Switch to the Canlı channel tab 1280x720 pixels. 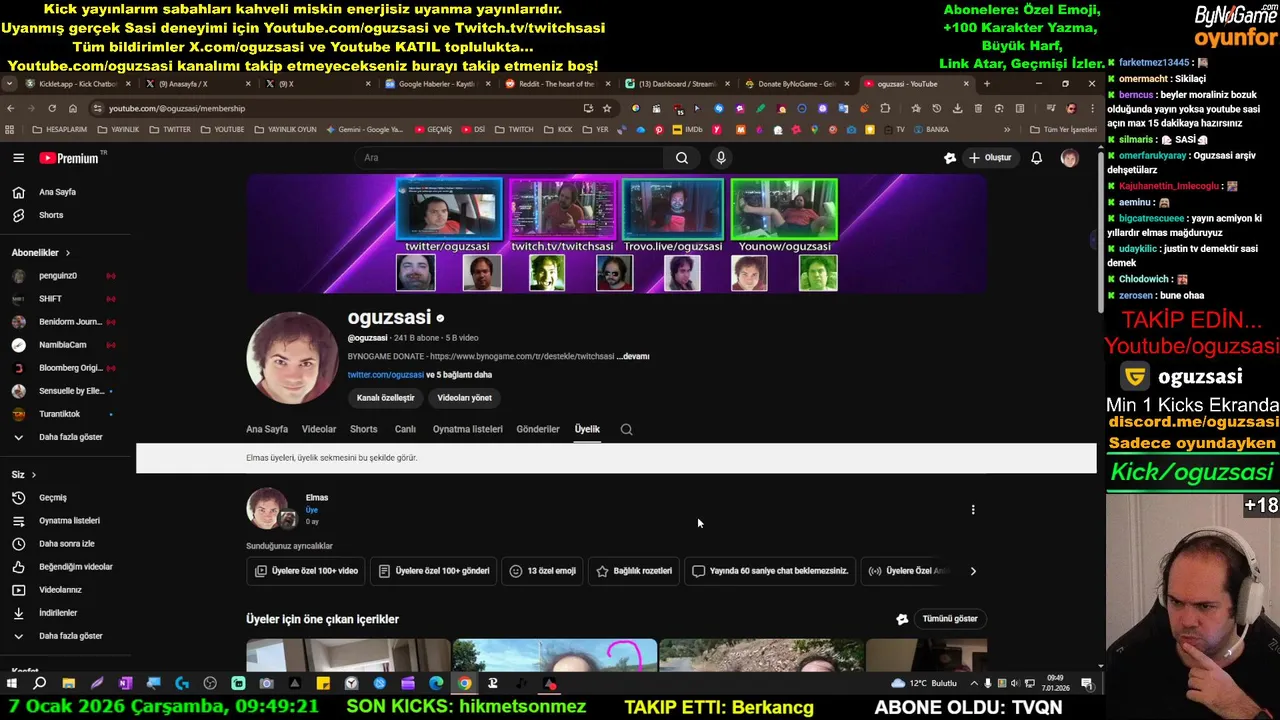[405, 429]
